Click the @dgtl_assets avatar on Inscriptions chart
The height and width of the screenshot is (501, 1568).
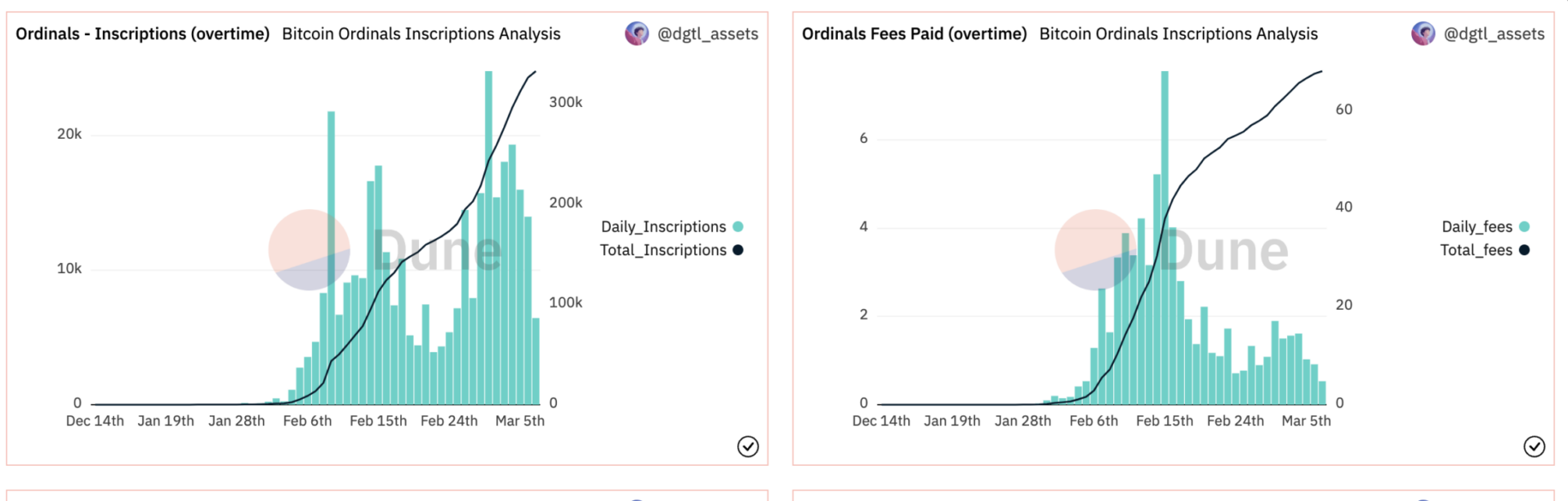coord(637,34)
